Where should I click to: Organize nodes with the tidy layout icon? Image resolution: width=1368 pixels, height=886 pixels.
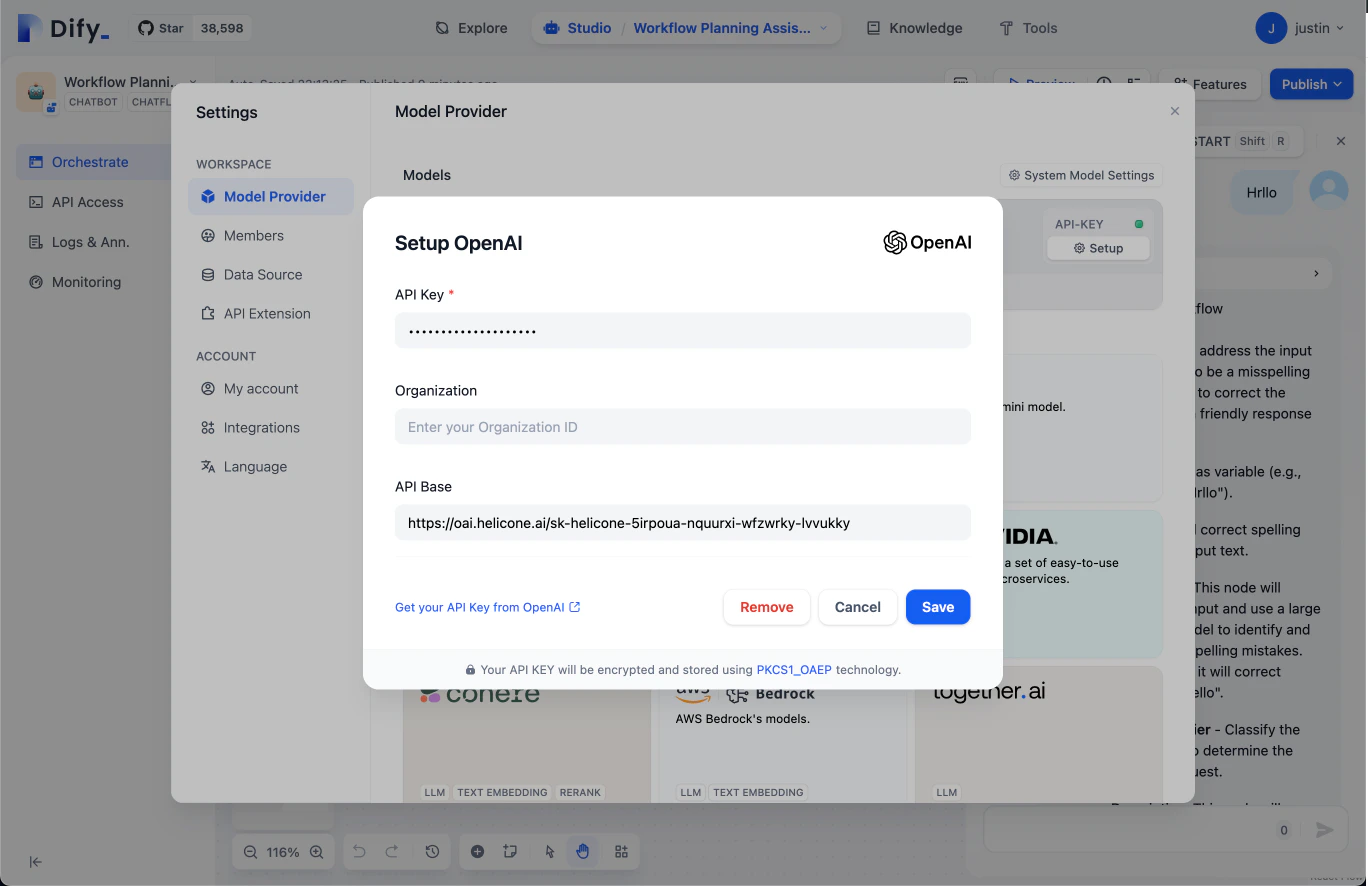[621, 851]
